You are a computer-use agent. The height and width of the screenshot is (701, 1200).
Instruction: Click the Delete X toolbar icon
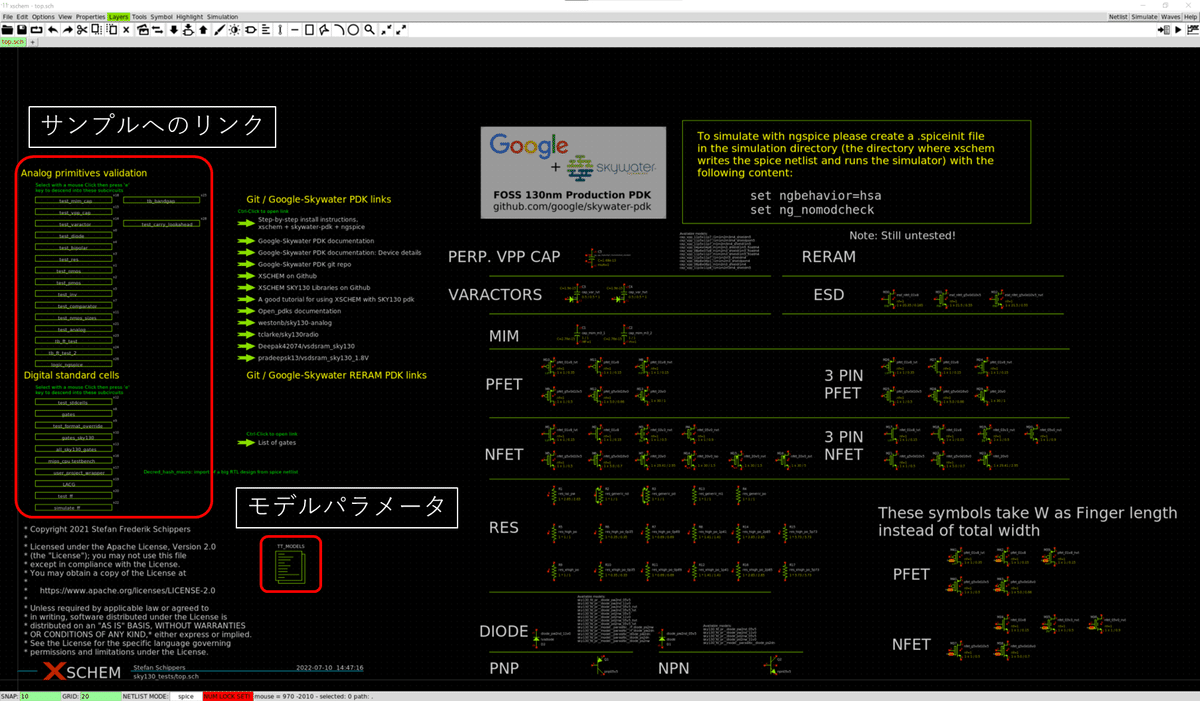tap(126, 30)
